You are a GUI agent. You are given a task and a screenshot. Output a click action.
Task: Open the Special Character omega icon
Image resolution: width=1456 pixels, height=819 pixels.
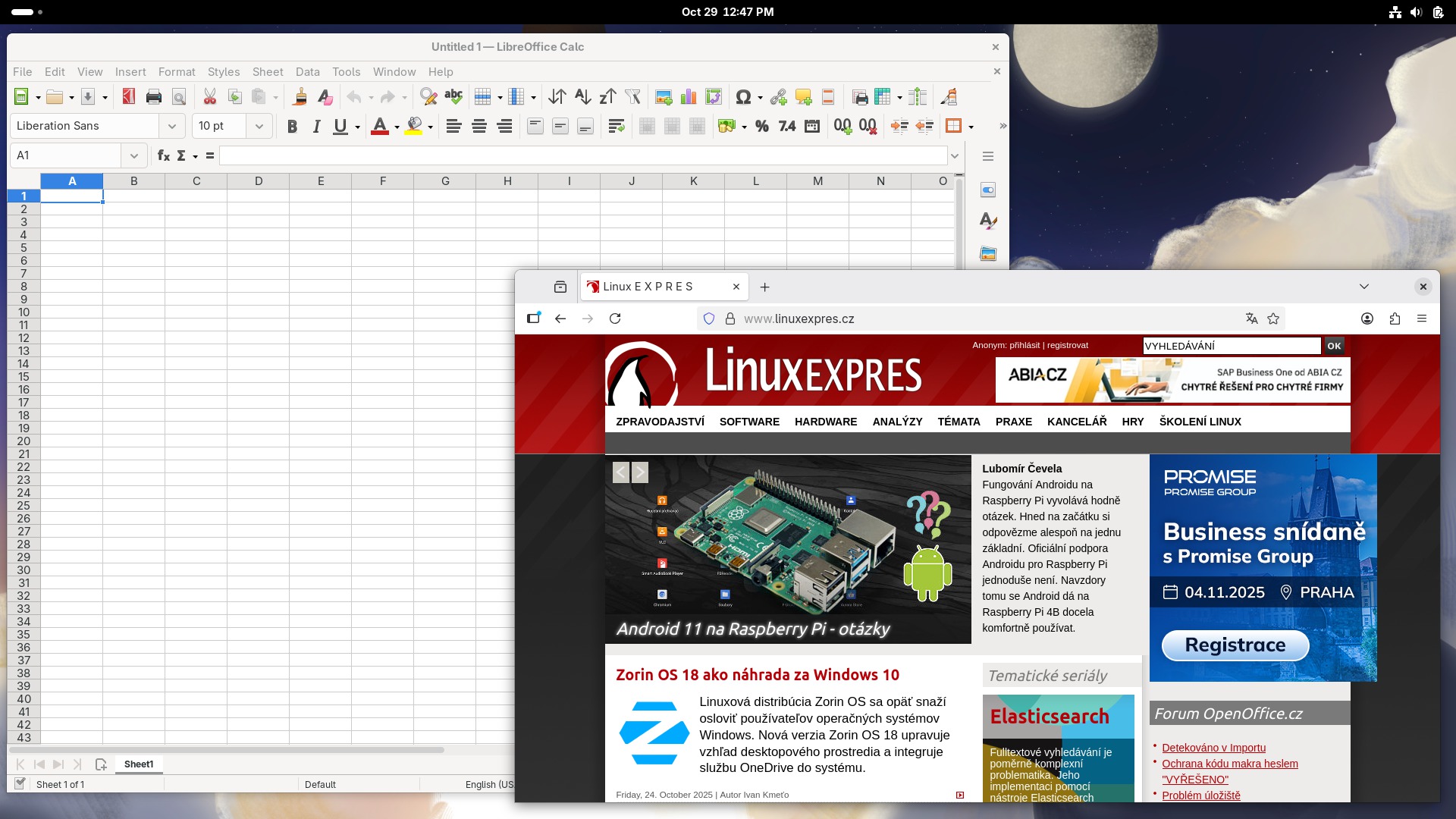743,97
